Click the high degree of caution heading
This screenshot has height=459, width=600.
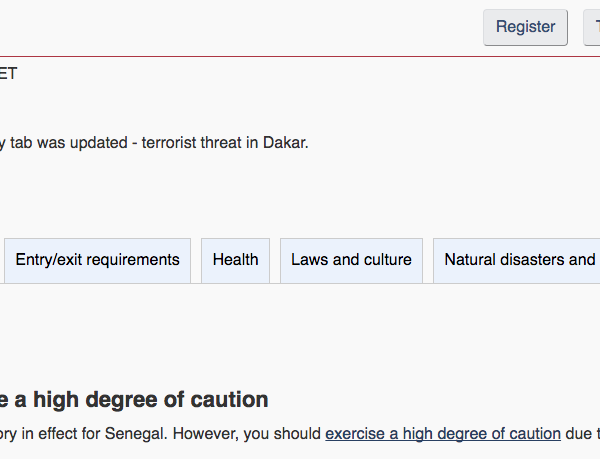coord(134,400)
